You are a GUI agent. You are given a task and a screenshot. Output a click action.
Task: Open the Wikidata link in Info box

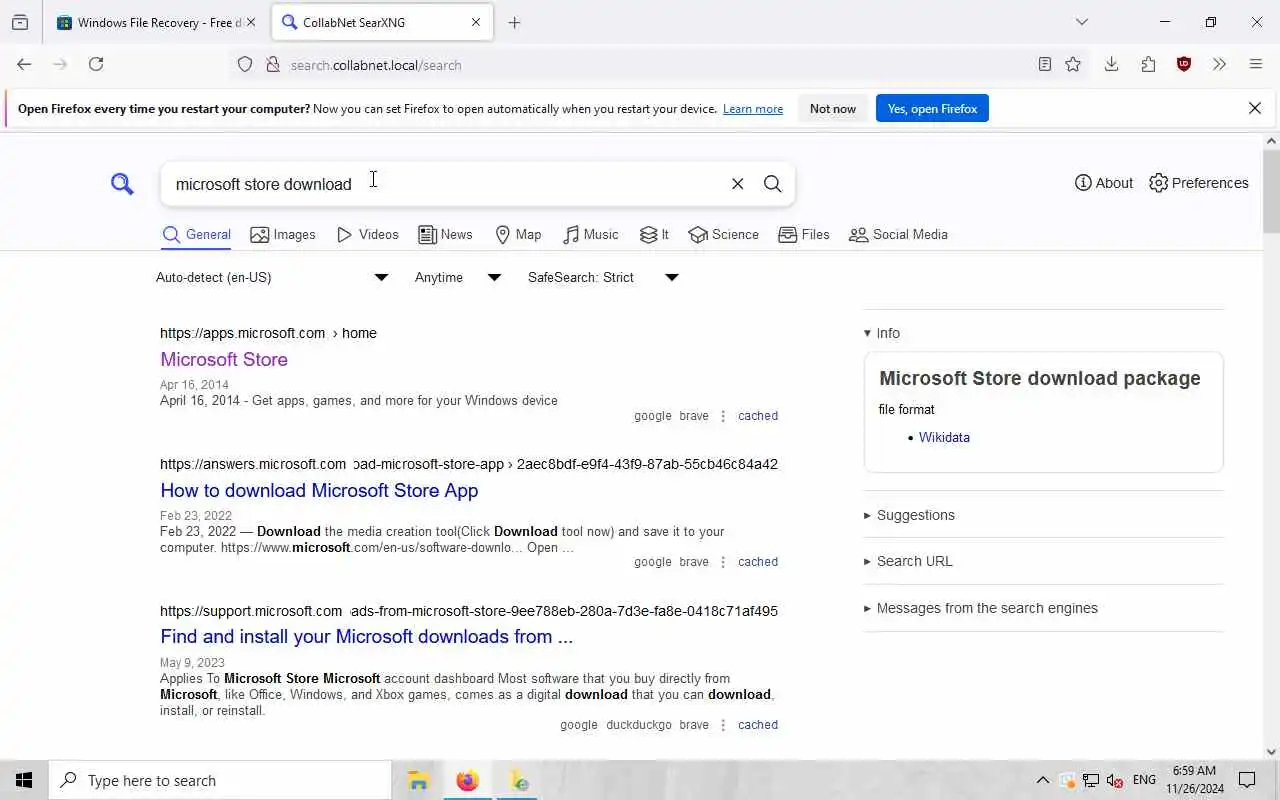click(944, 437)
